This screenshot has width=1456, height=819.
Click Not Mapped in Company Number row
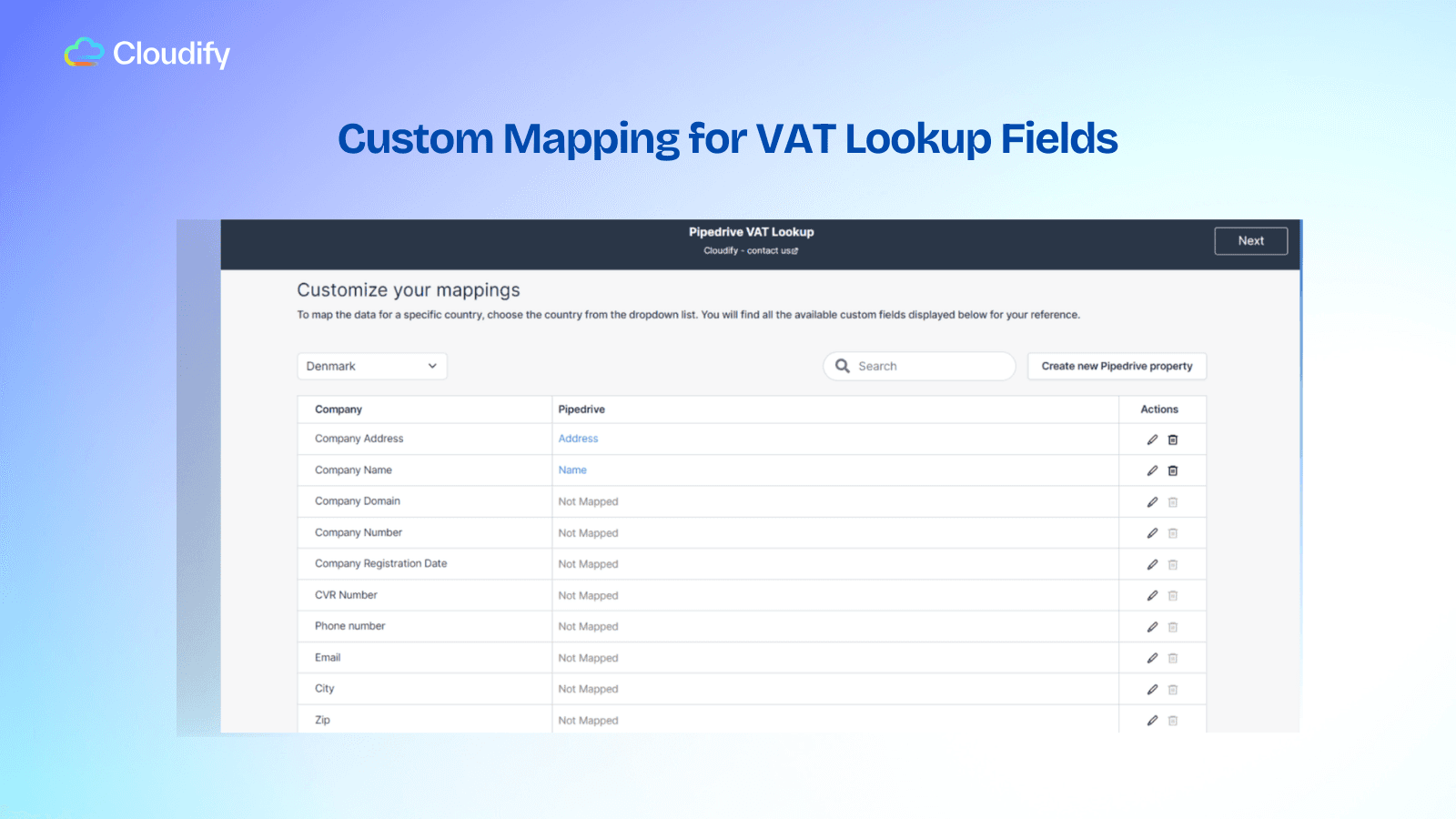click(x=588, y=533)
